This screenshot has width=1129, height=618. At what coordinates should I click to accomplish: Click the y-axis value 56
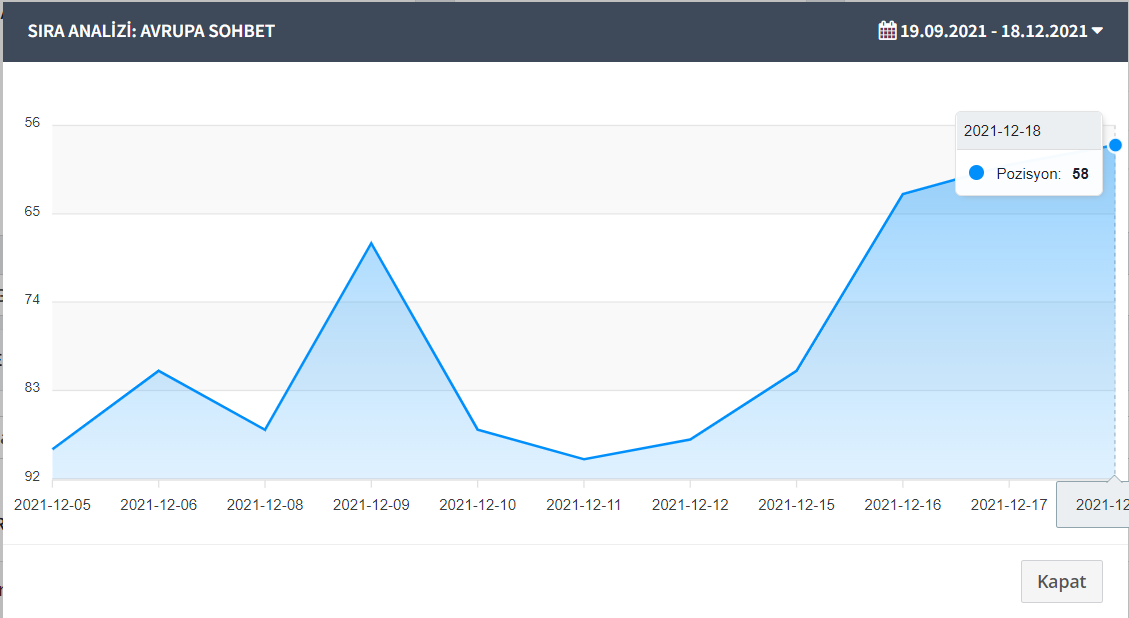pyautogui.click(x=32, y=122)
